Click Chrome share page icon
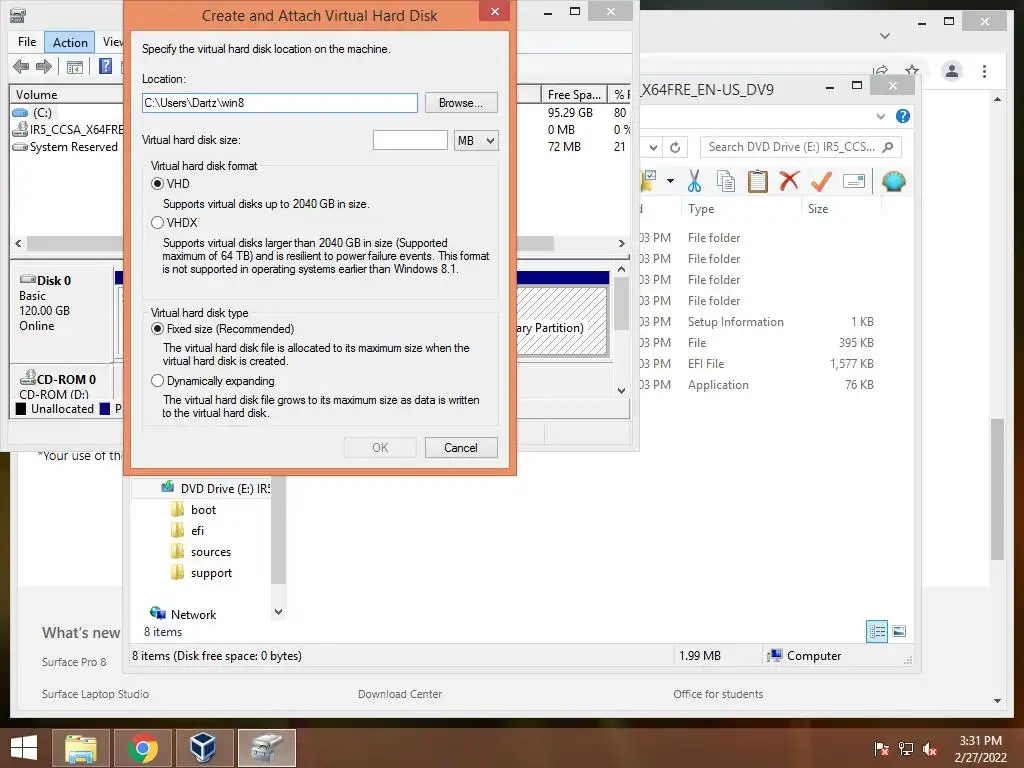The image size is (1024, 768). pyautogui.click(x=880, y=70)
